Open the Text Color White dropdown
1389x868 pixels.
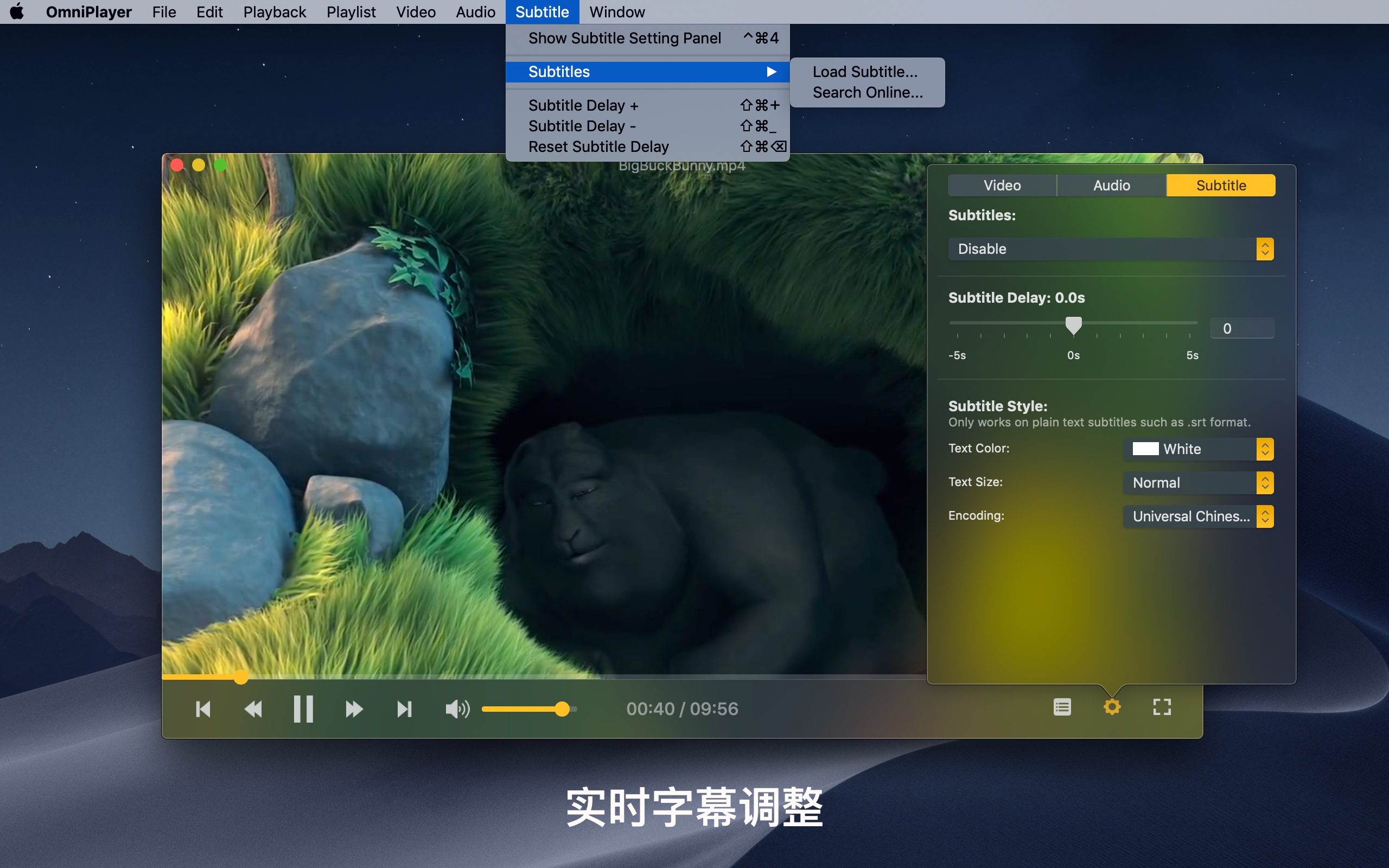pyautogui.click(x=1199, y=449)
